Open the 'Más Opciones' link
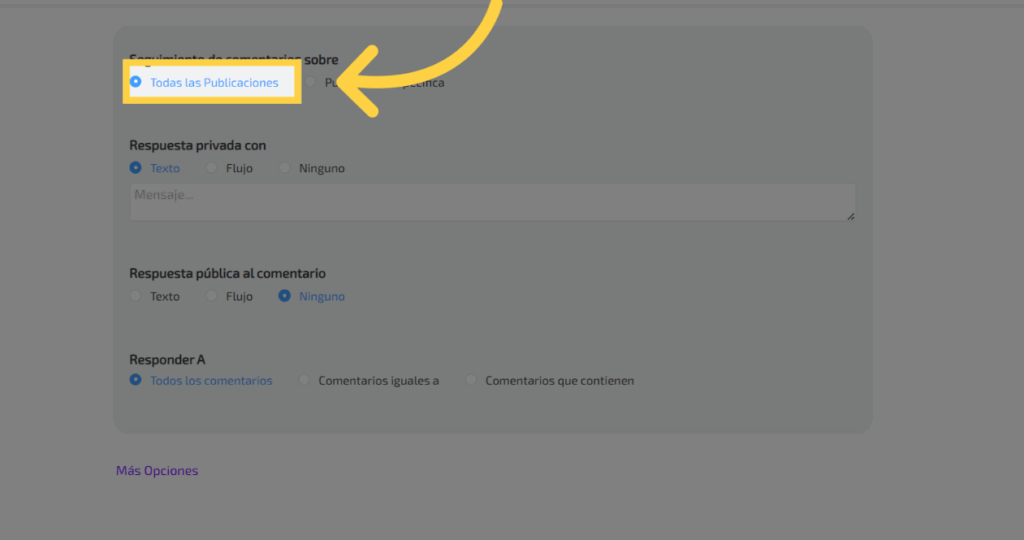 pos(157,471)
